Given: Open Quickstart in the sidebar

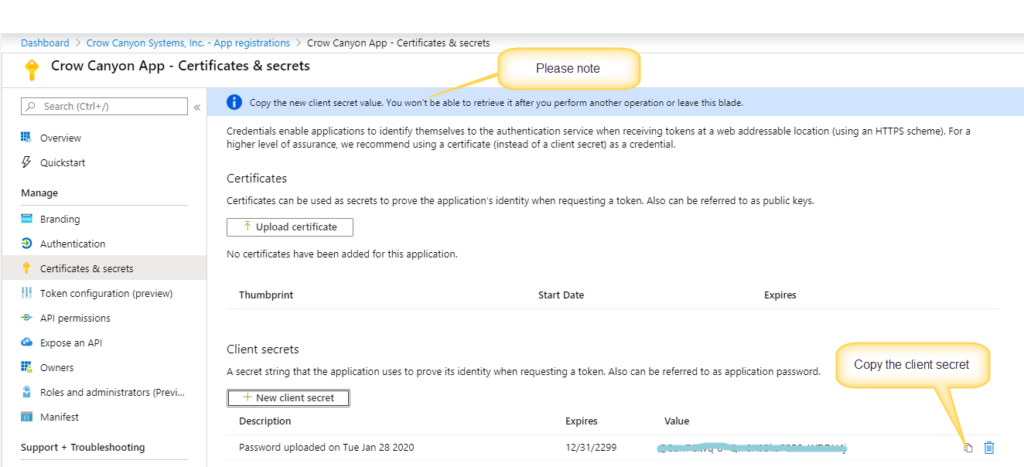Looking at the screenshot, I should (63, 163).
